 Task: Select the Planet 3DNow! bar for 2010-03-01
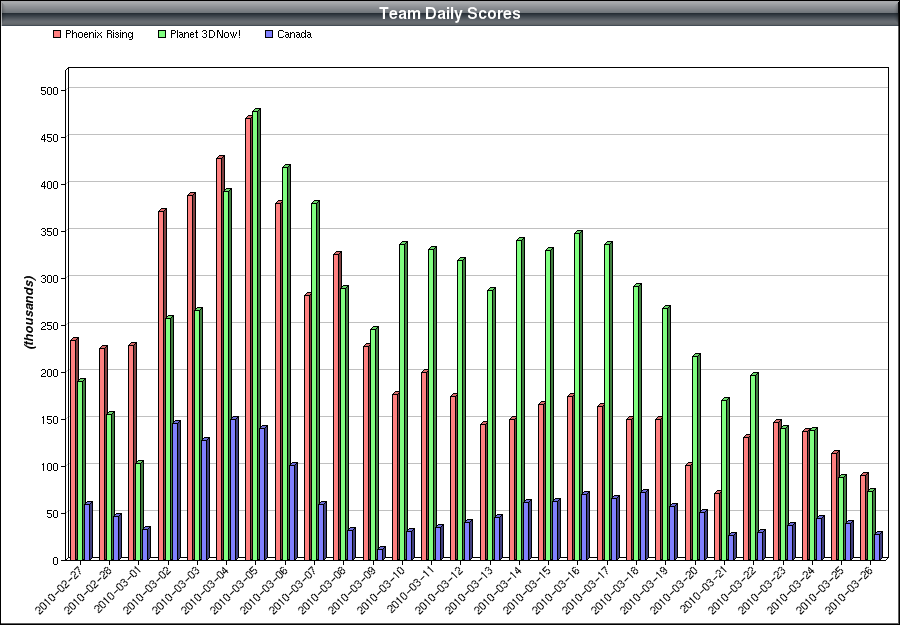[139, 510]
